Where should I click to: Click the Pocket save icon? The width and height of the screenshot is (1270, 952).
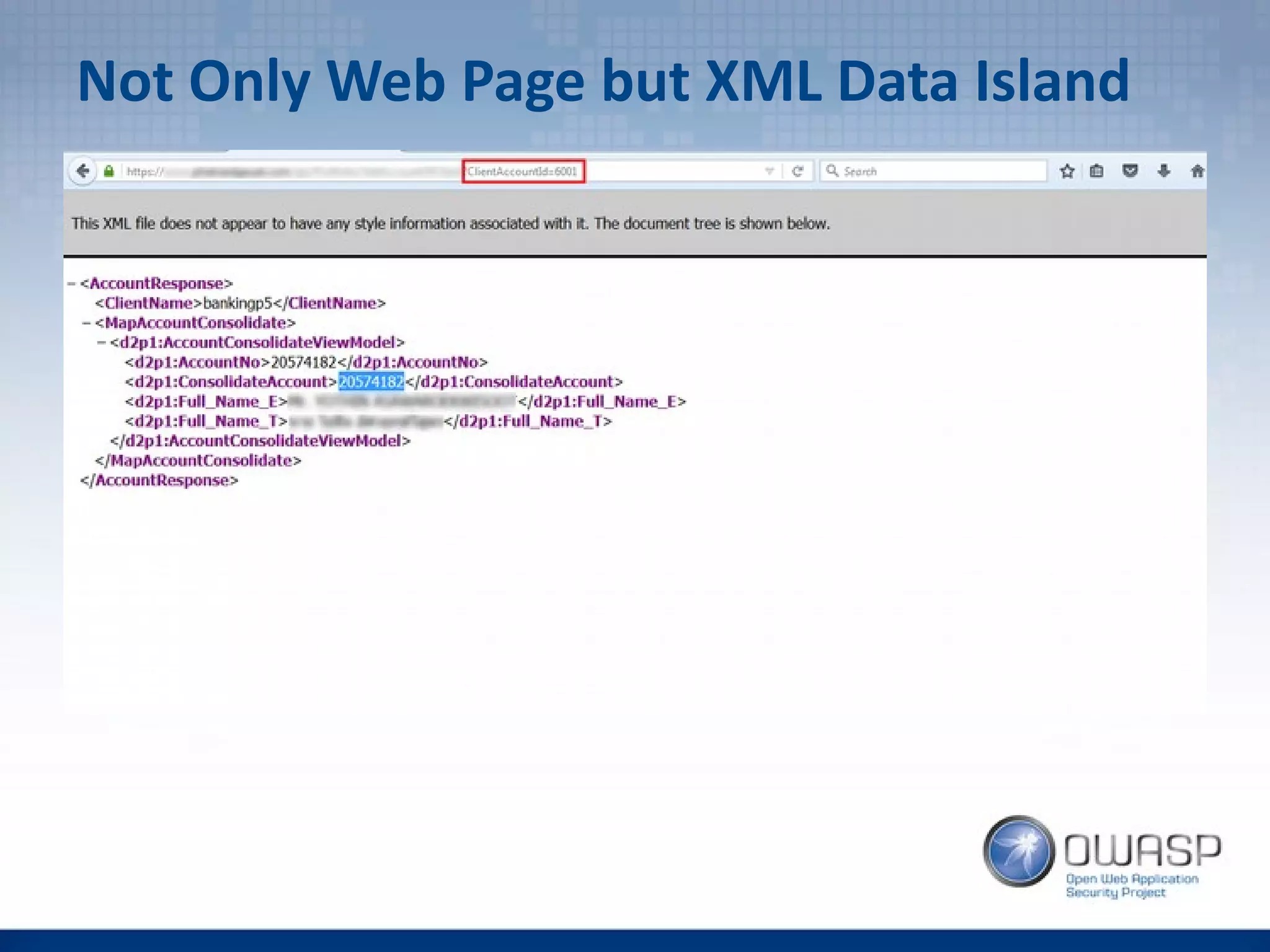coord(1130,171)
